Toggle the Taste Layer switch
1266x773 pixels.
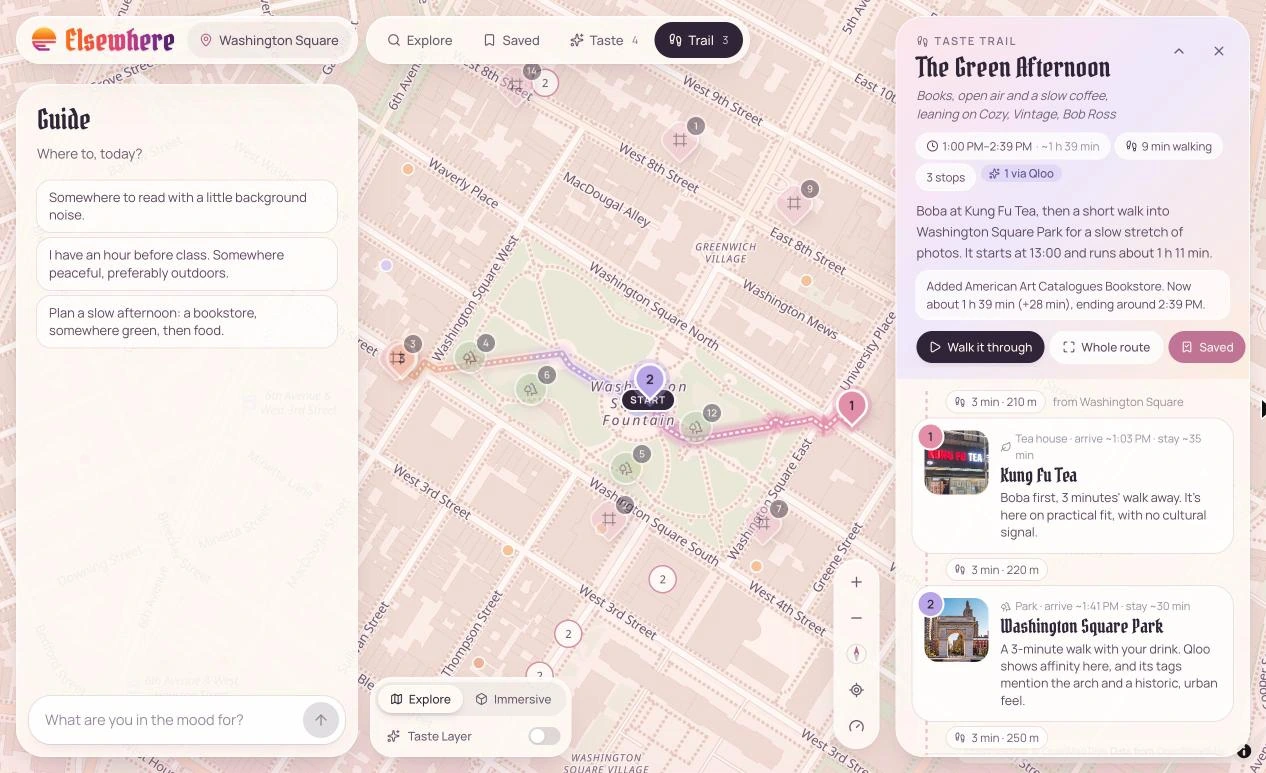click(544, 736)
